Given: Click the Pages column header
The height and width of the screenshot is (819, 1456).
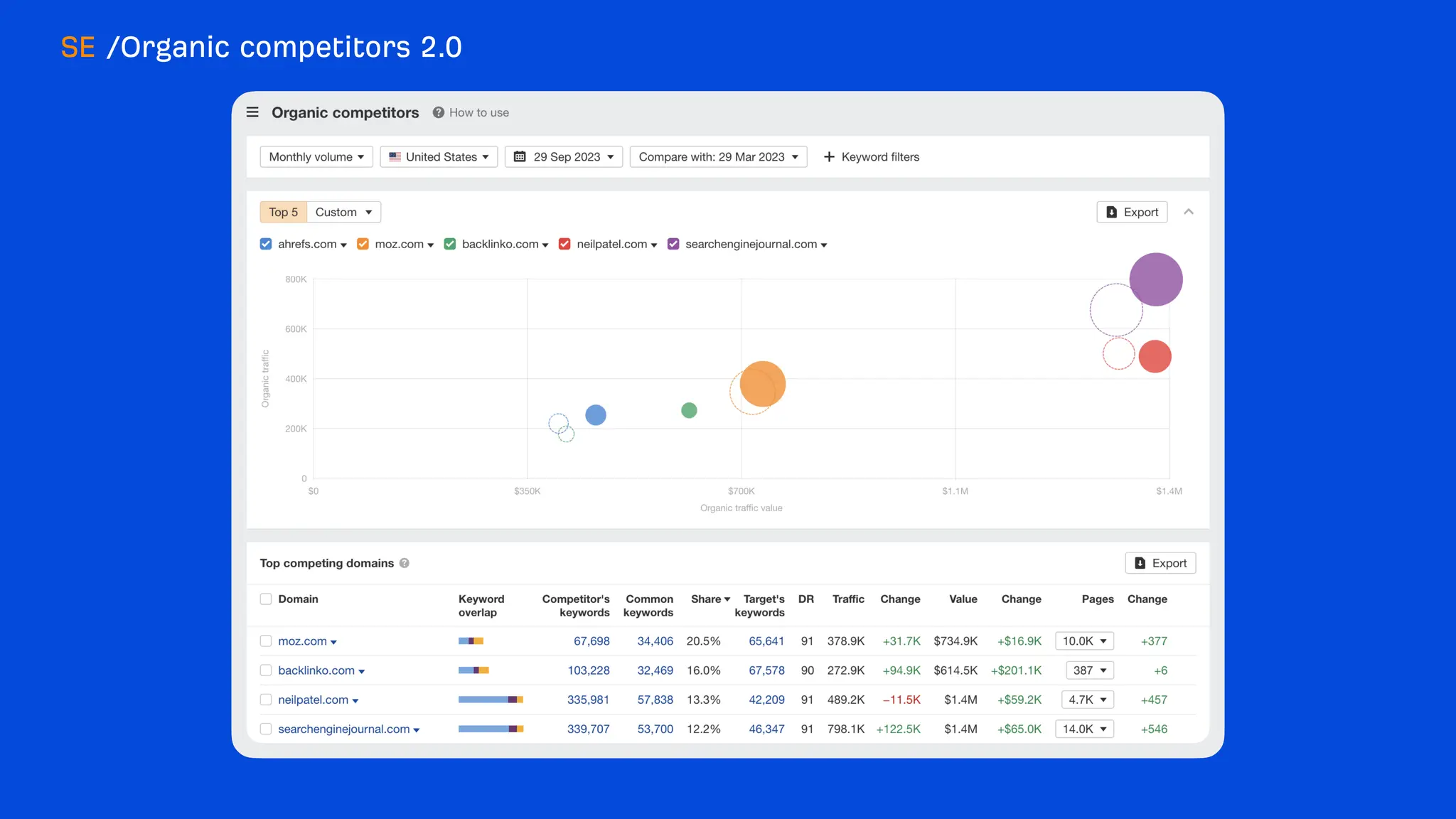Looking at the screenshot, I should (x=1098, y=599).
